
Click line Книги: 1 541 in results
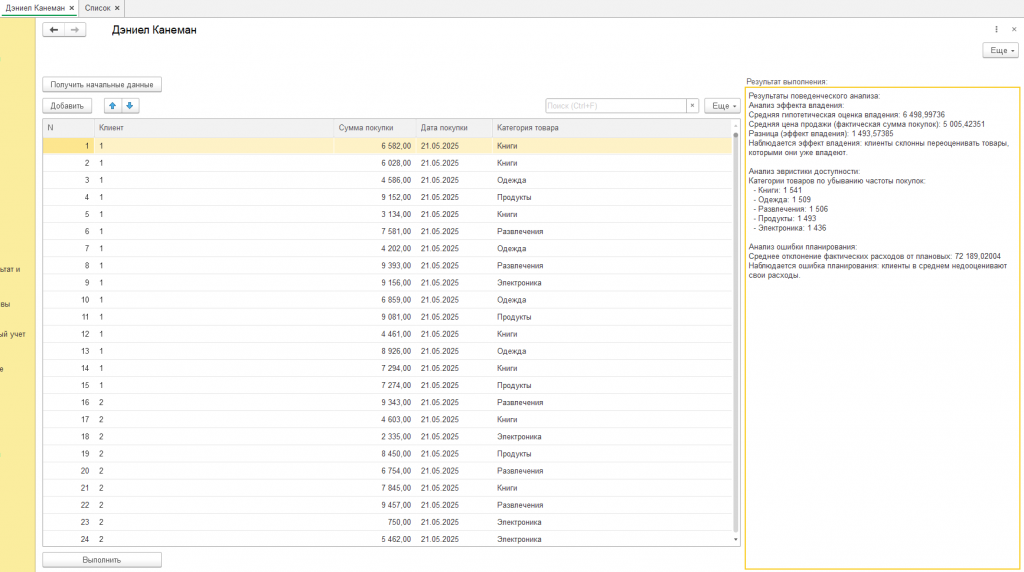pyautogui.click(x=780, y=191)
